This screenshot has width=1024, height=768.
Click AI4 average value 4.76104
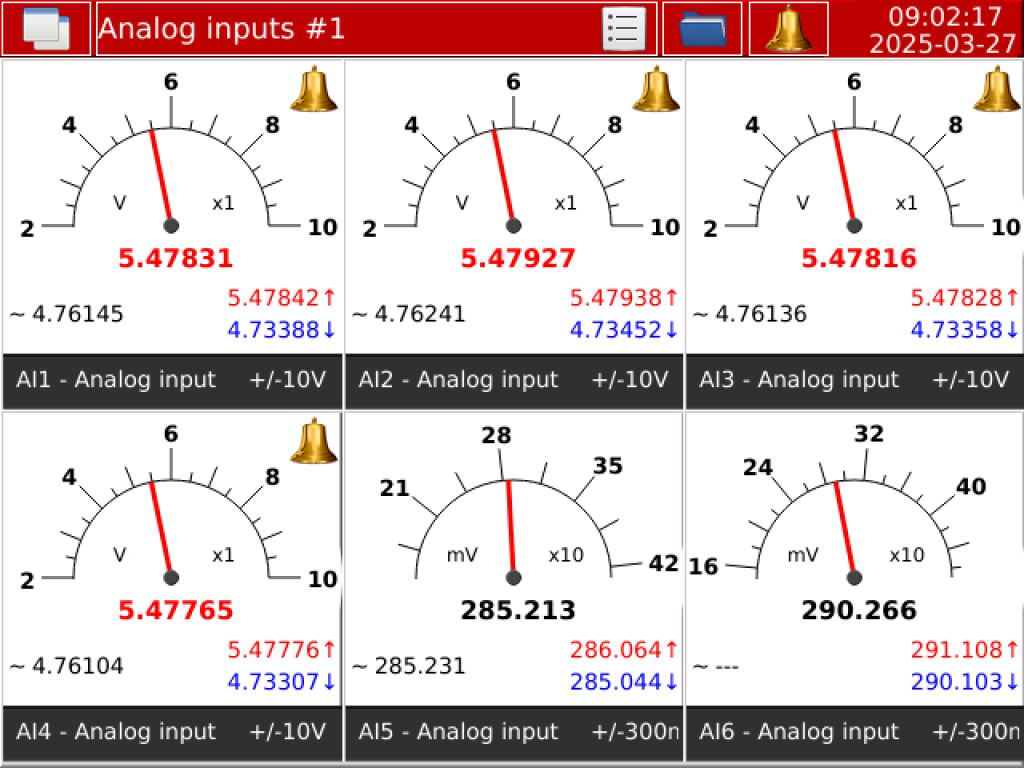[68, 666]
